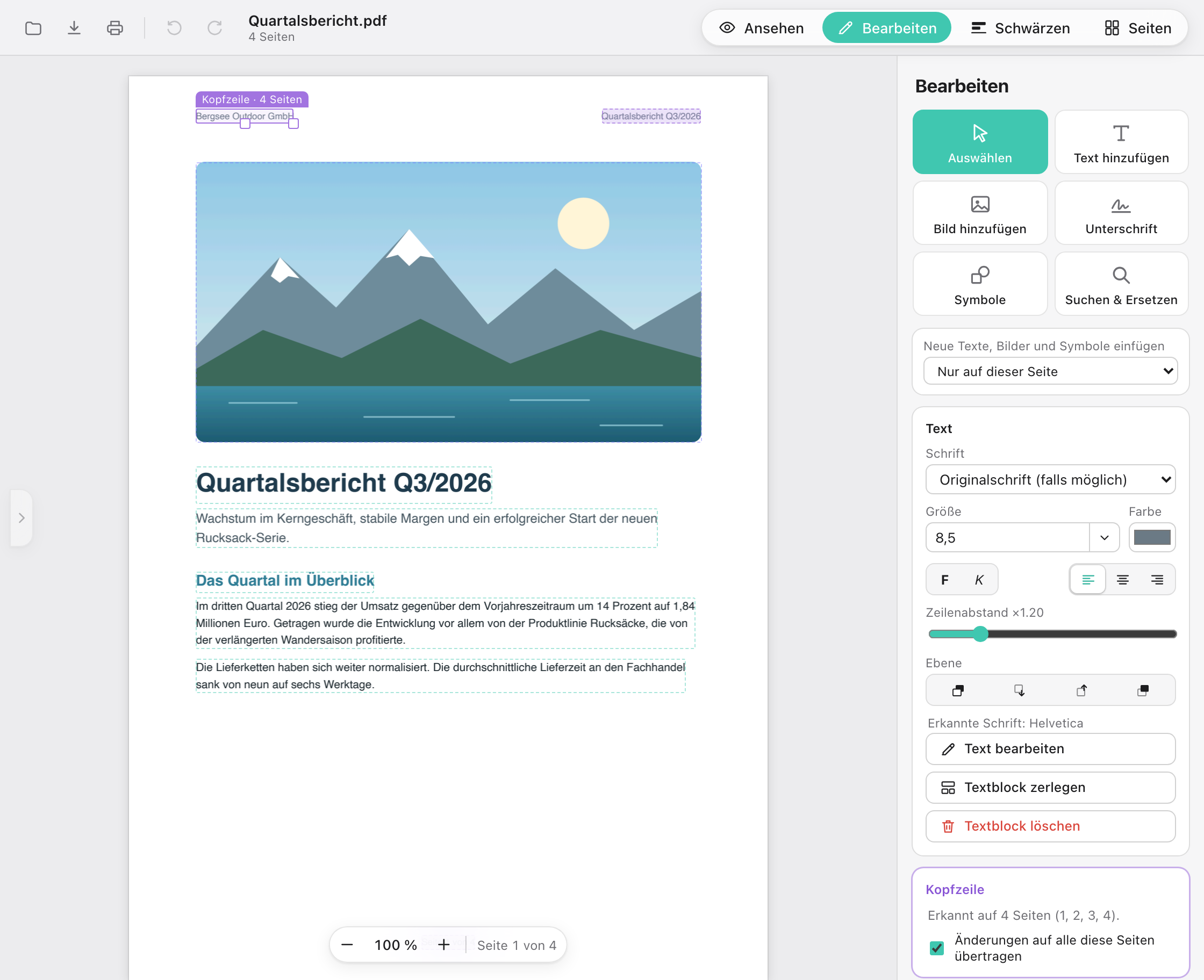Zoom out with the minus button

[x=347, y=945]
